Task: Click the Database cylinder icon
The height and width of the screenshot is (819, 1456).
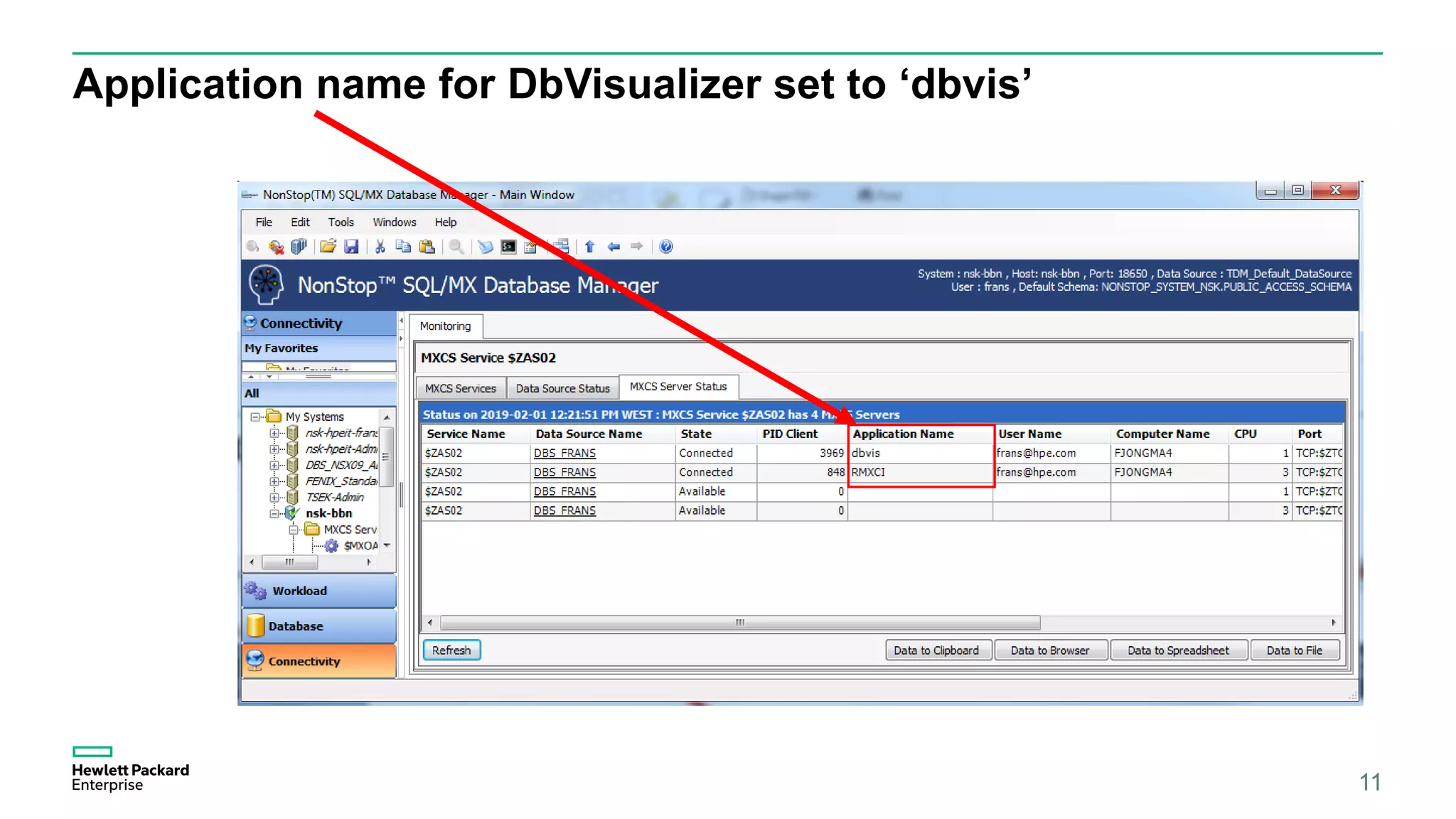Action: click(255, 626)
